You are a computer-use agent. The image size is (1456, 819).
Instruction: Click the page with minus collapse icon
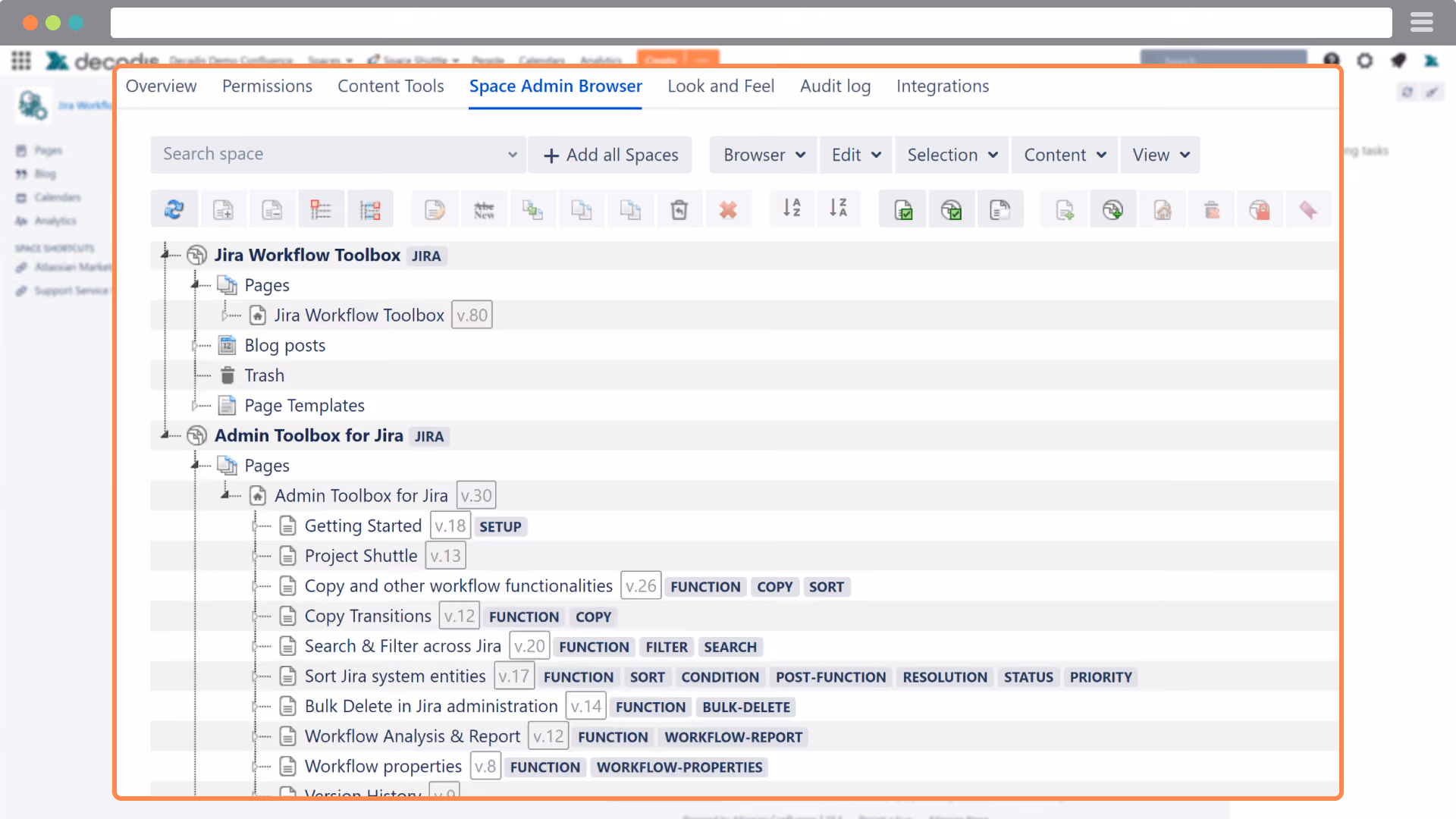(x=271, y=209)
